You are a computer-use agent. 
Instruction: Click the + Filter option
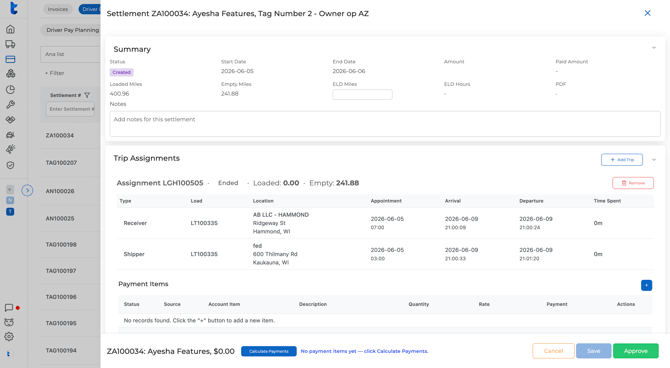tap(55, 73)
